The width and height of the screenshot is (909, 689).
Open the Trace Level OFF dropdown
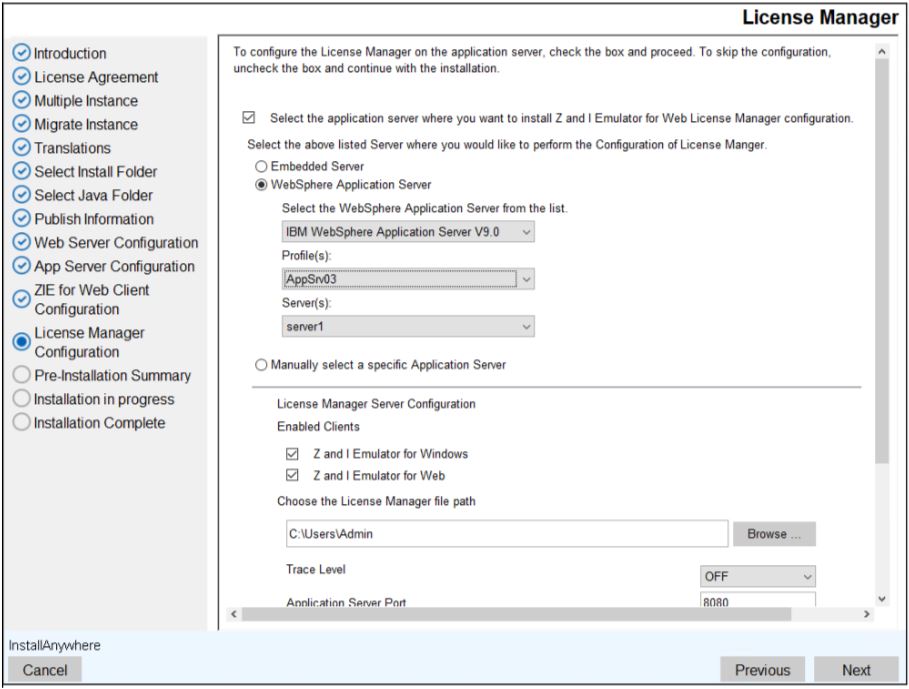[758, 577]
